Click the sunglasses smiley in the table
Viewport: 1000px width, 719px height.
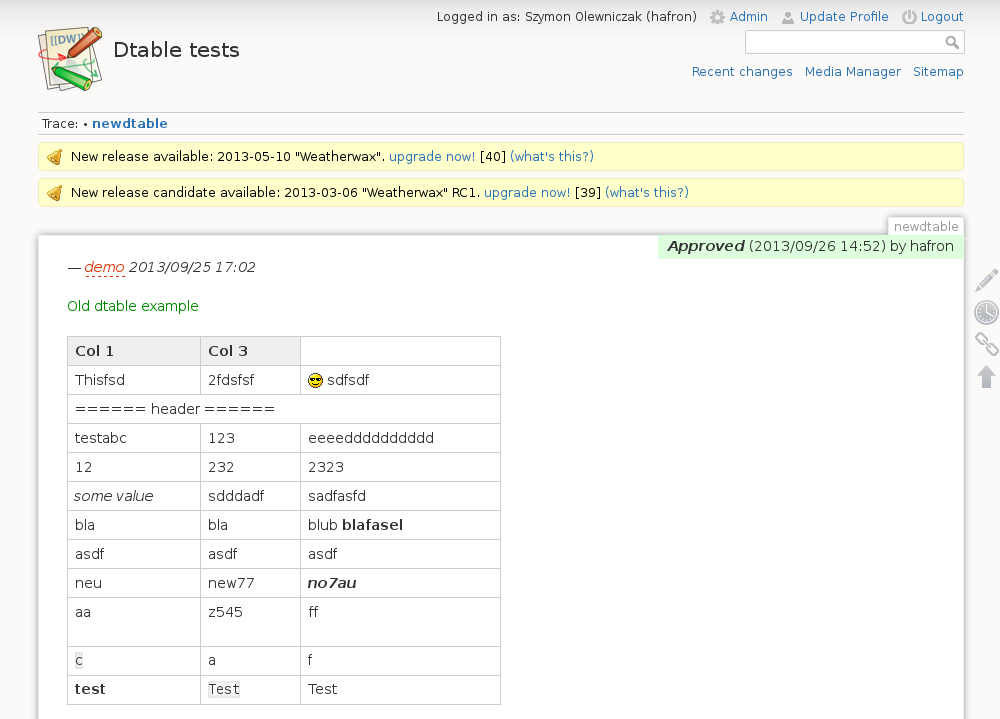[x=315, y=380]
